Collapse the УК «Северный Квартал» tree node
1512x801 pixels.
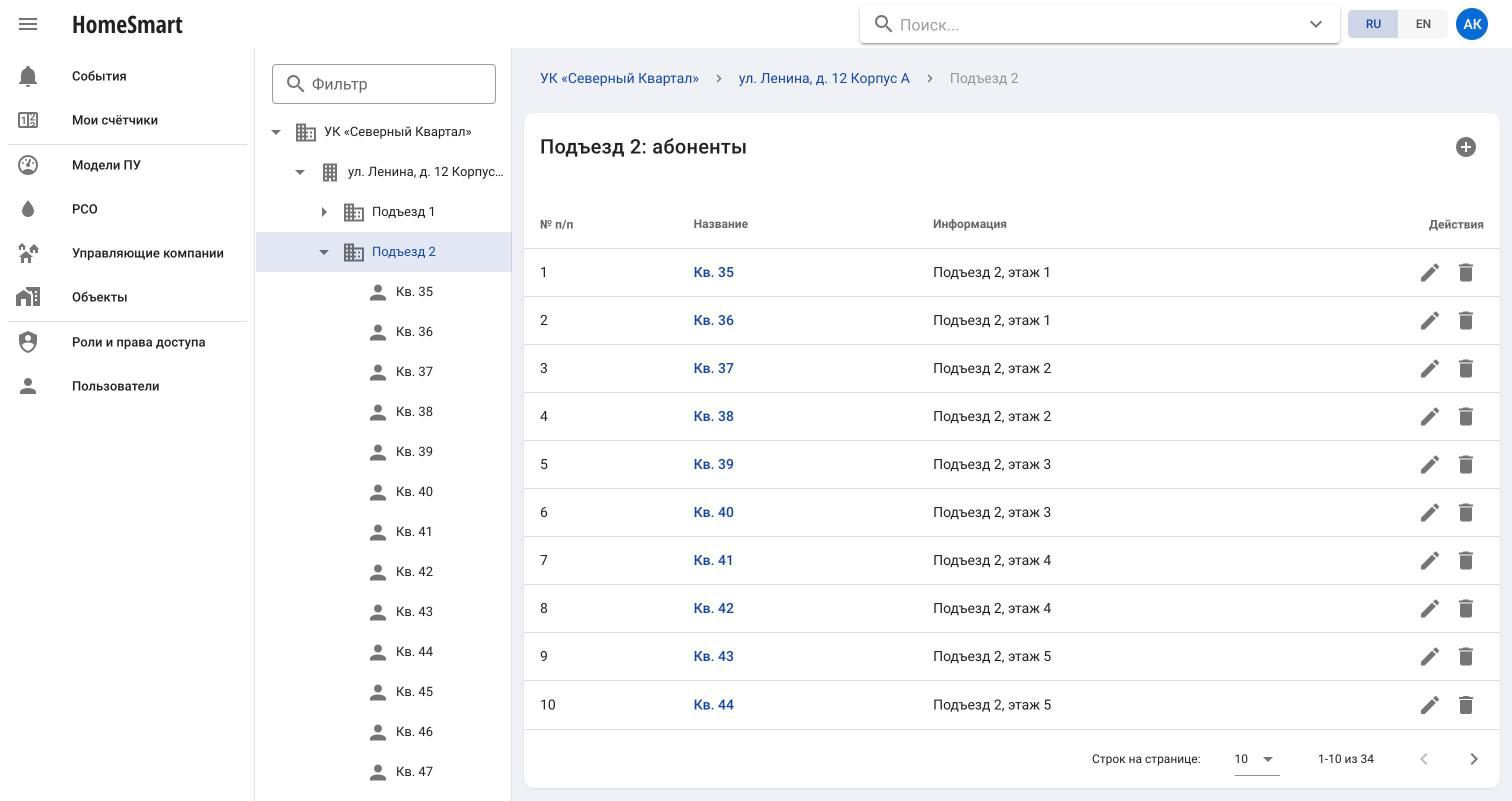click(276, 132)
